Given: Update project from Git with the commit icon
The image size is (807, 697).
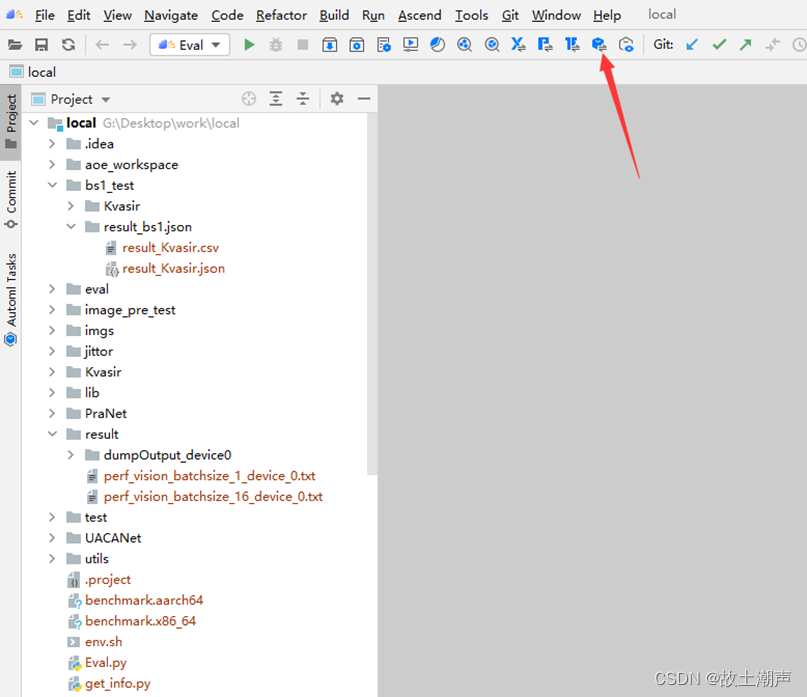Looking at the screenshot, I should [x=718, y=45].
